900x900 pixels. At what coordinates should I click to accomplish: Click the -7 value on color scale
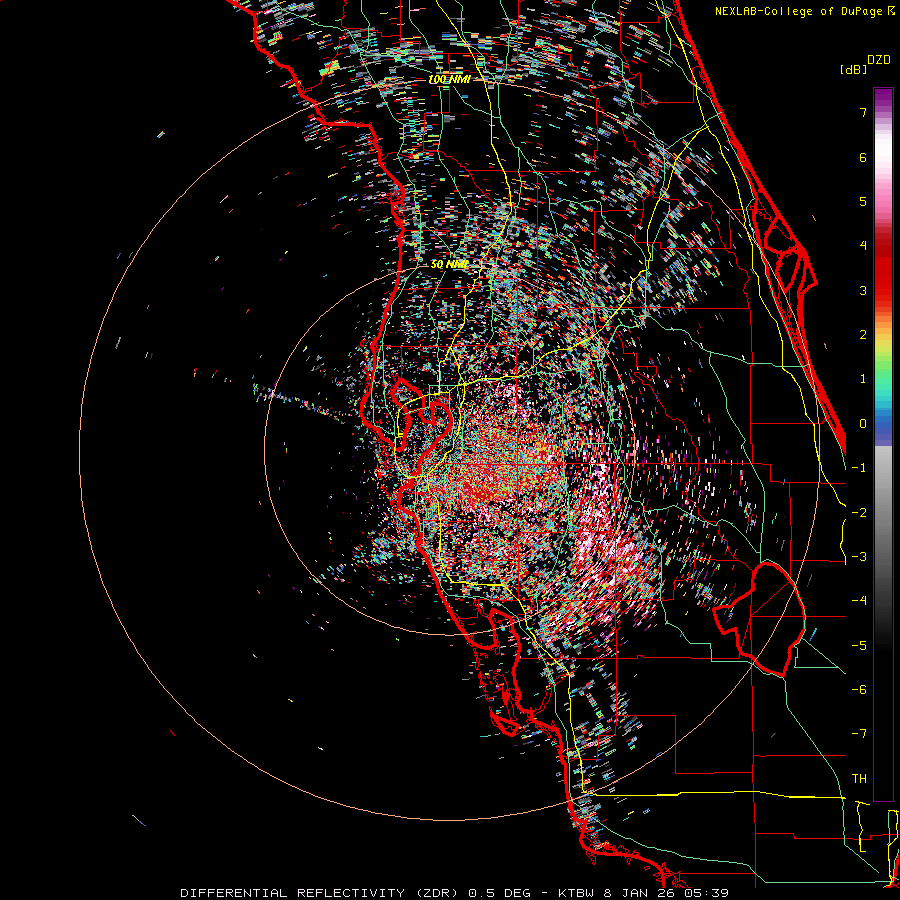(x=859, y=734)
